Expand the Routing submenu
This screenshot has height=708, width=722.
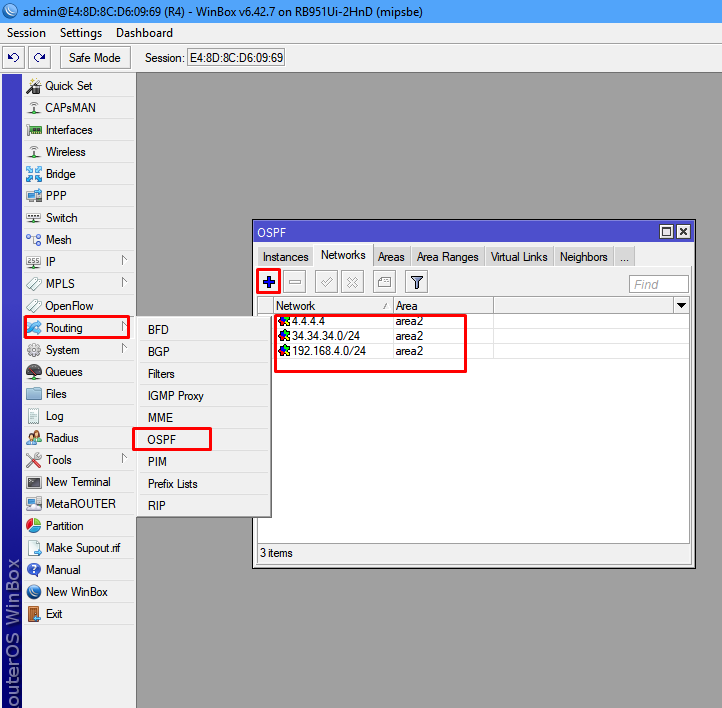coord(124,327)
